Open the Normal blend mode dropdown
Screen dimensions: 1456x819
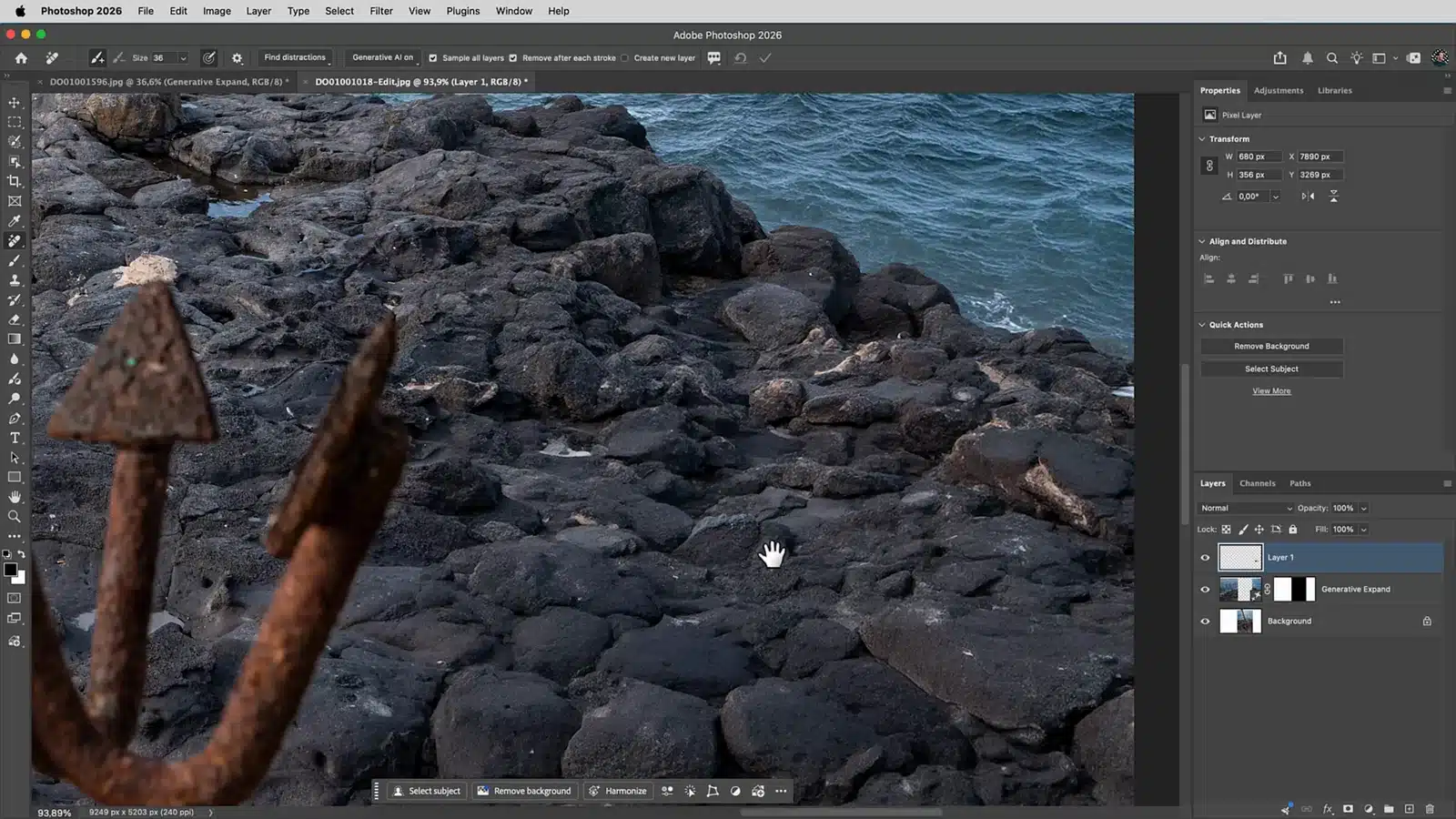pos(1246,508)
